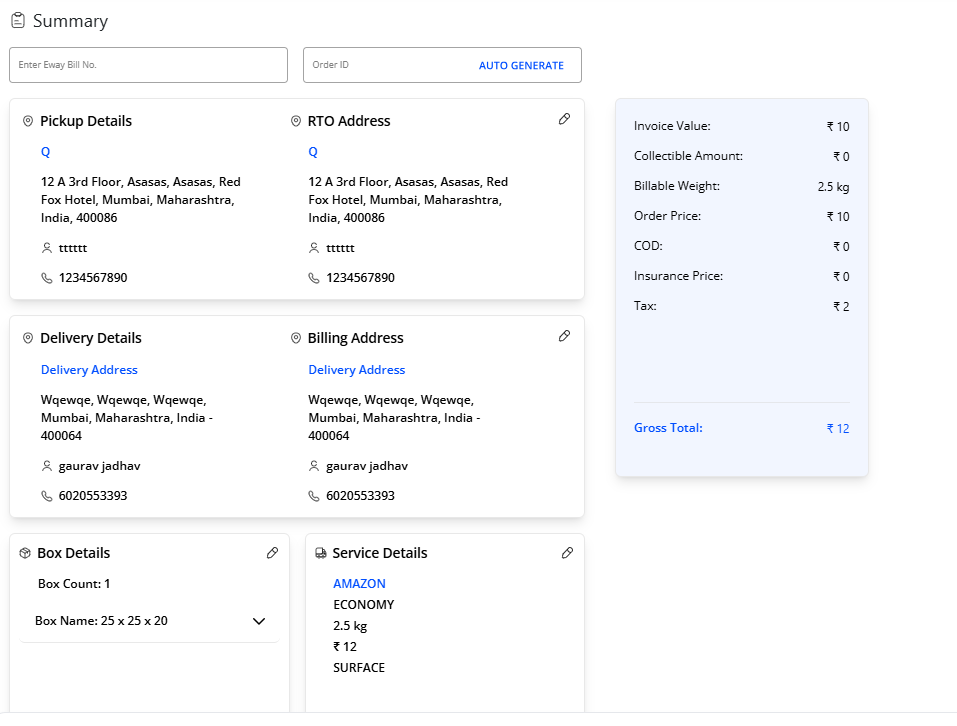The image size is (957, 726).
Task: Click SURFACE mode text
Action: tap(359, 667)
